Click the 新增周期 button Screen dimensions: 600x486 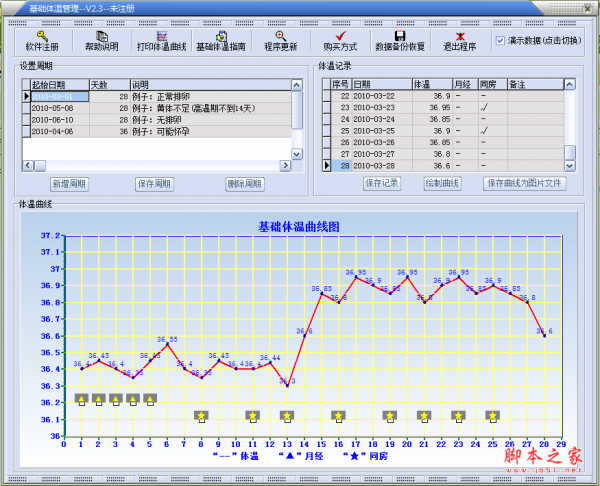point(69,184)
